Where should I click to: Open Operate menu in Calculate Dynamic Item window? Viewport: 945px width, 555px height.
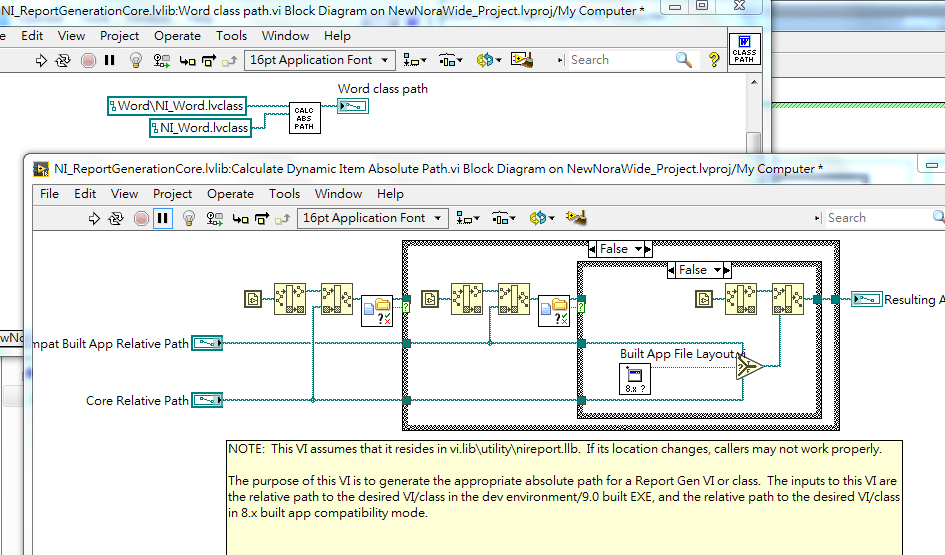click(x=230, y=194)
